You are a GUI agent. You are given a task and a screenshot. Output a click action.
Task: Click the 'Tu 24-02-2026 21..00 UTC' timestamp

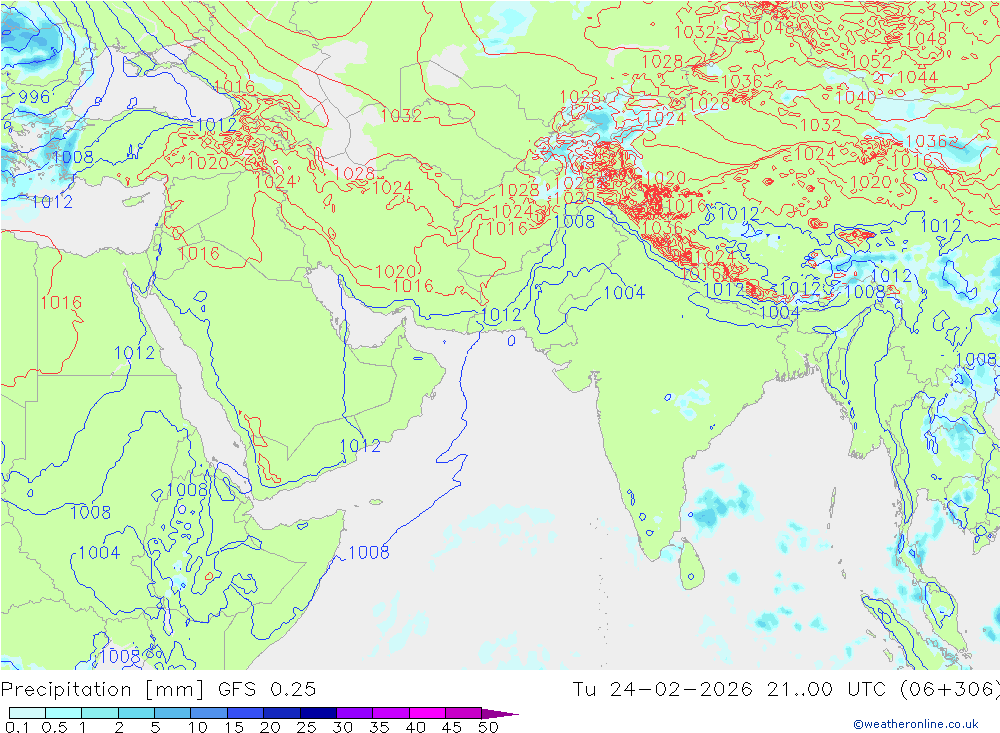[729, 690]
